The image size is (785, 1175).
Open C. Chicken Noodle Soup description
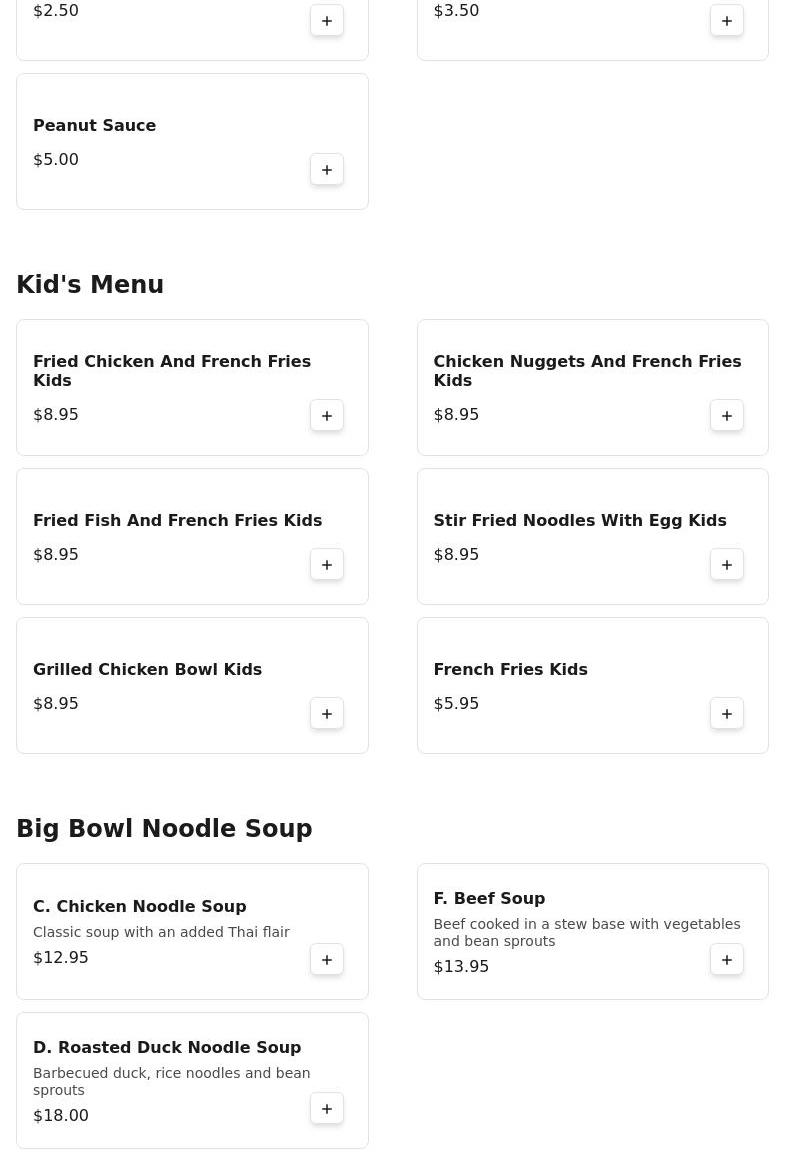pyautogui.click(x=161, y=932)
